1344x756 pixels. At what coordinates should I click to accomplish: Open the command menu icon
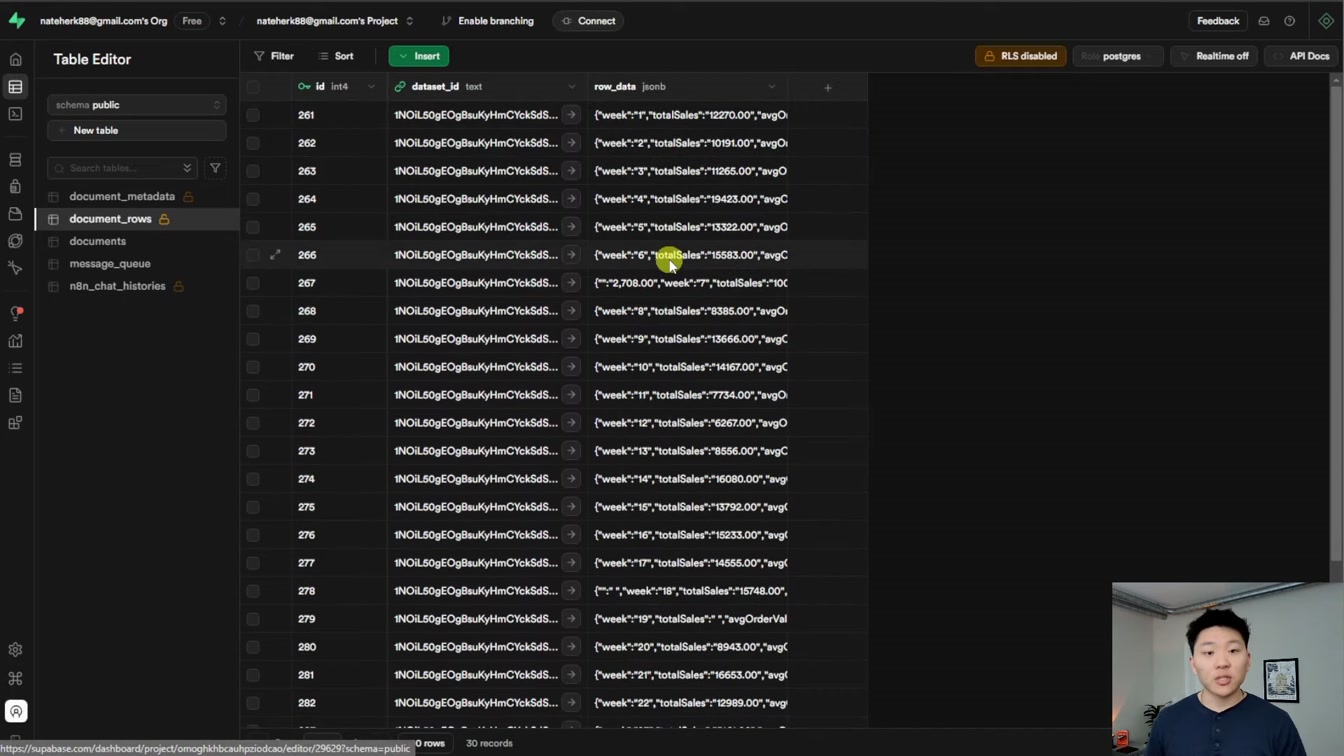tap(15, 678)
